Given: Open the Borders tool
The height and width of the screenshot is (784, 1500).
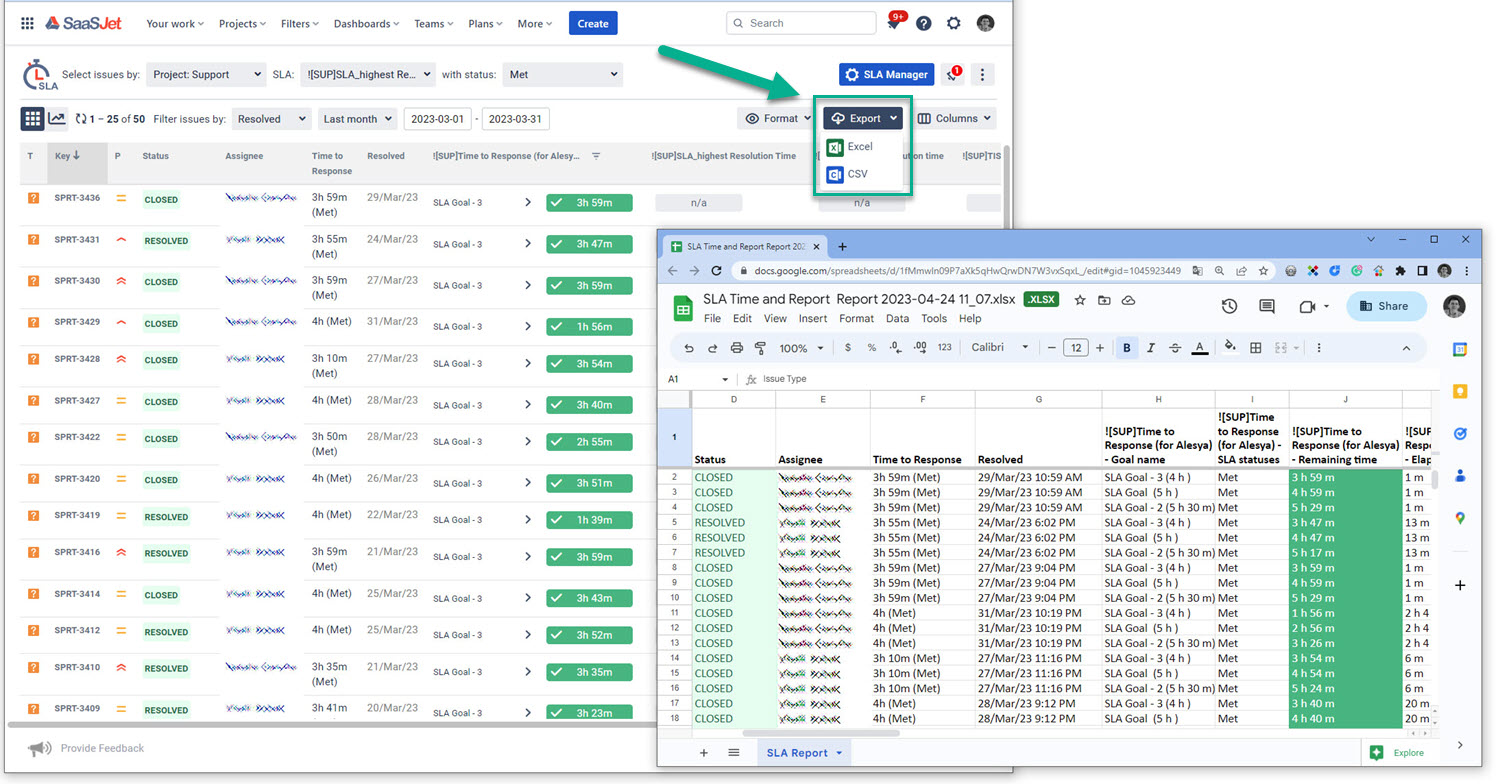Looking at the screenshot, I should coord(1256,347).
